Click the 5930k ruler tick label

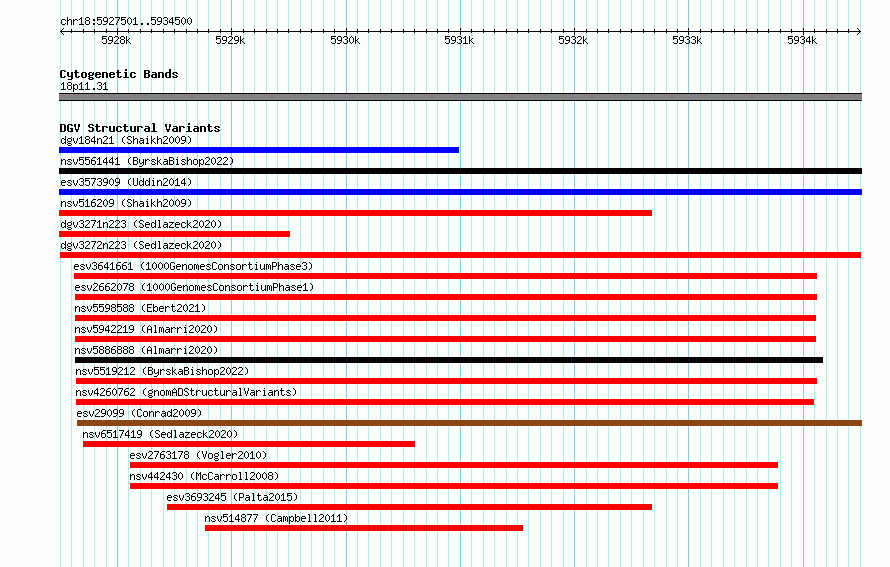345,40
